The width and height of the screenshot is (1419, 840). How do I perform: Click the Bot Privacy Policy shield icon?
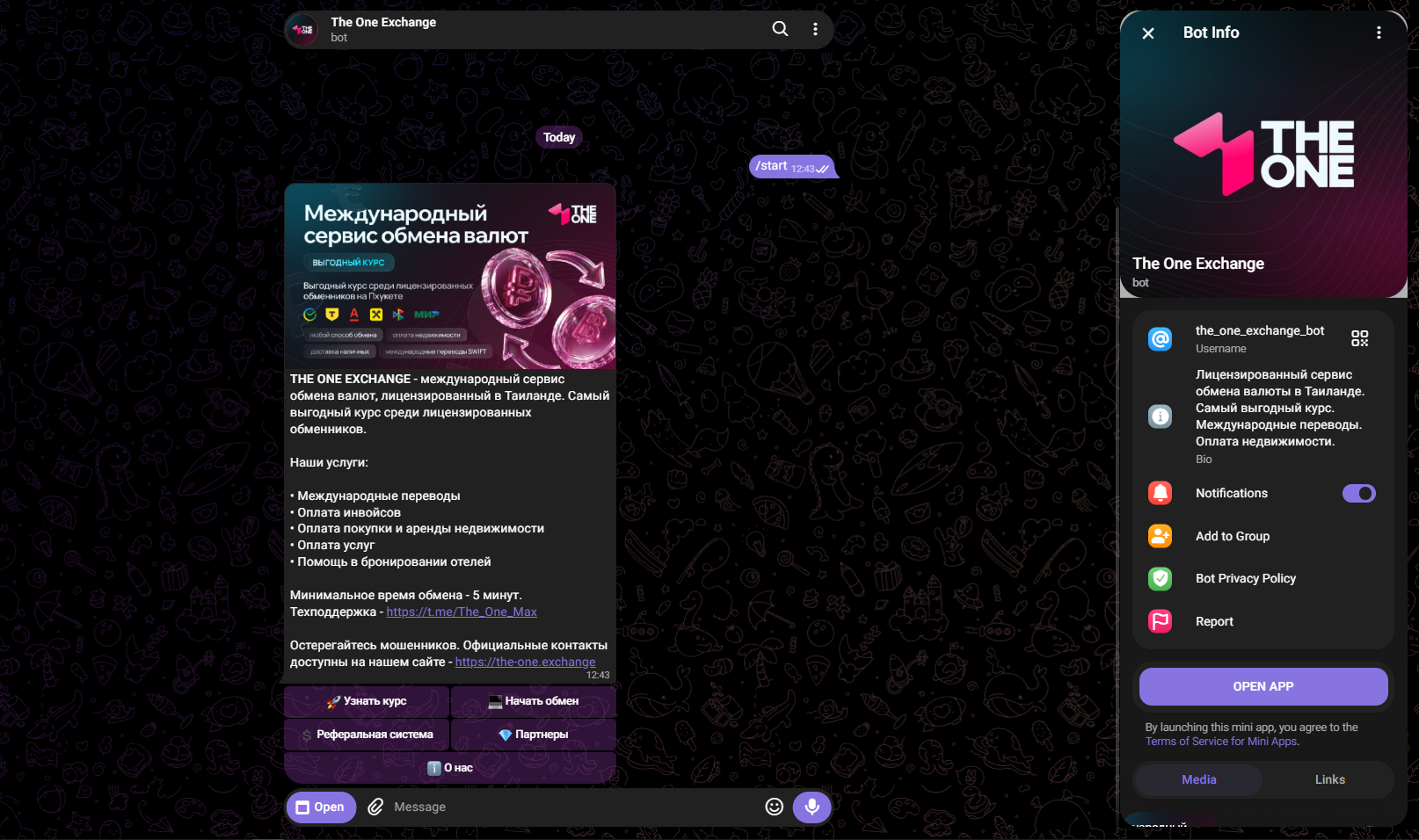(x=1161, y=578)
